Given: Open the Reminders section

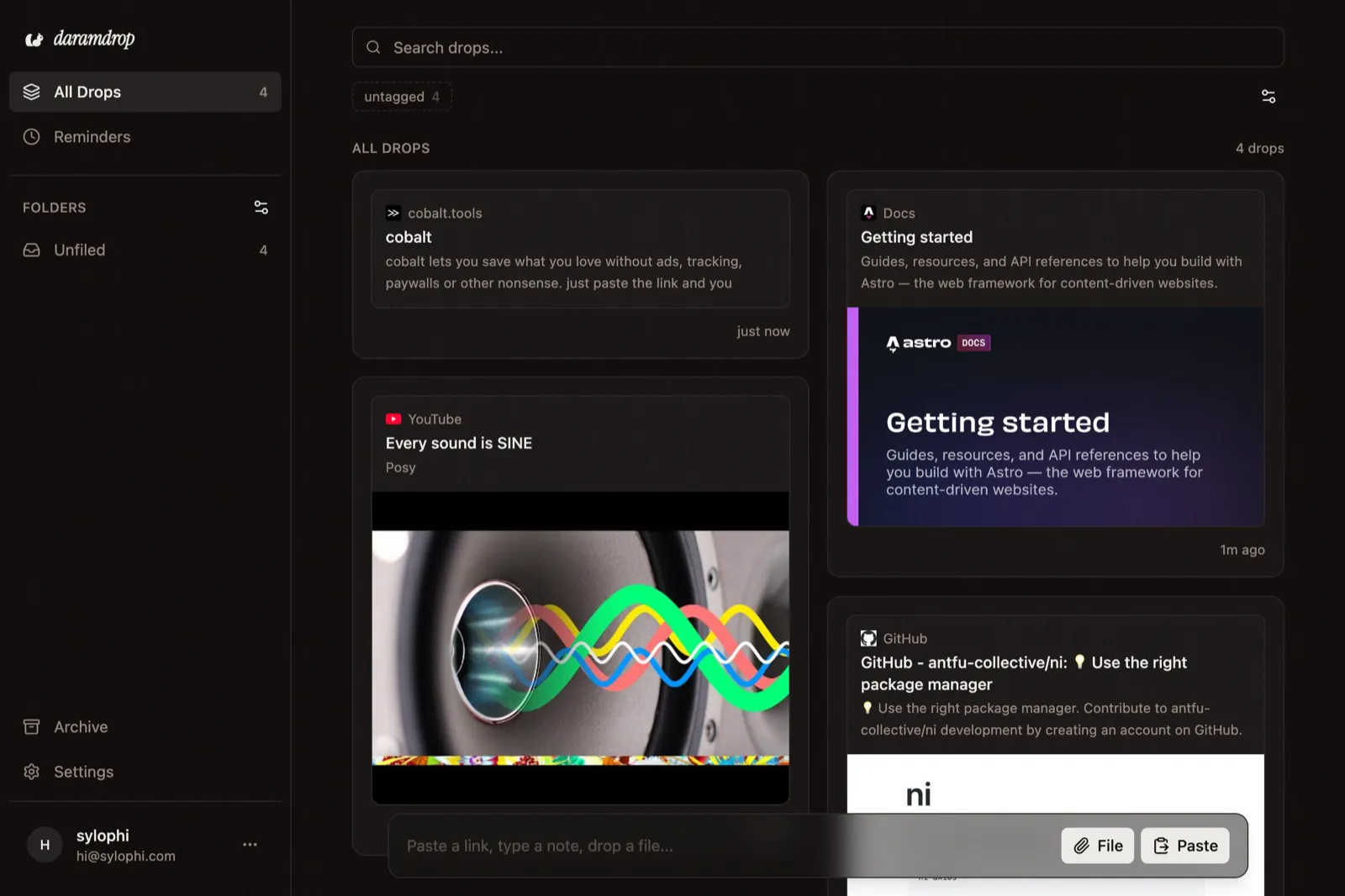Looking at the screenshot, I should pos(145,136).
